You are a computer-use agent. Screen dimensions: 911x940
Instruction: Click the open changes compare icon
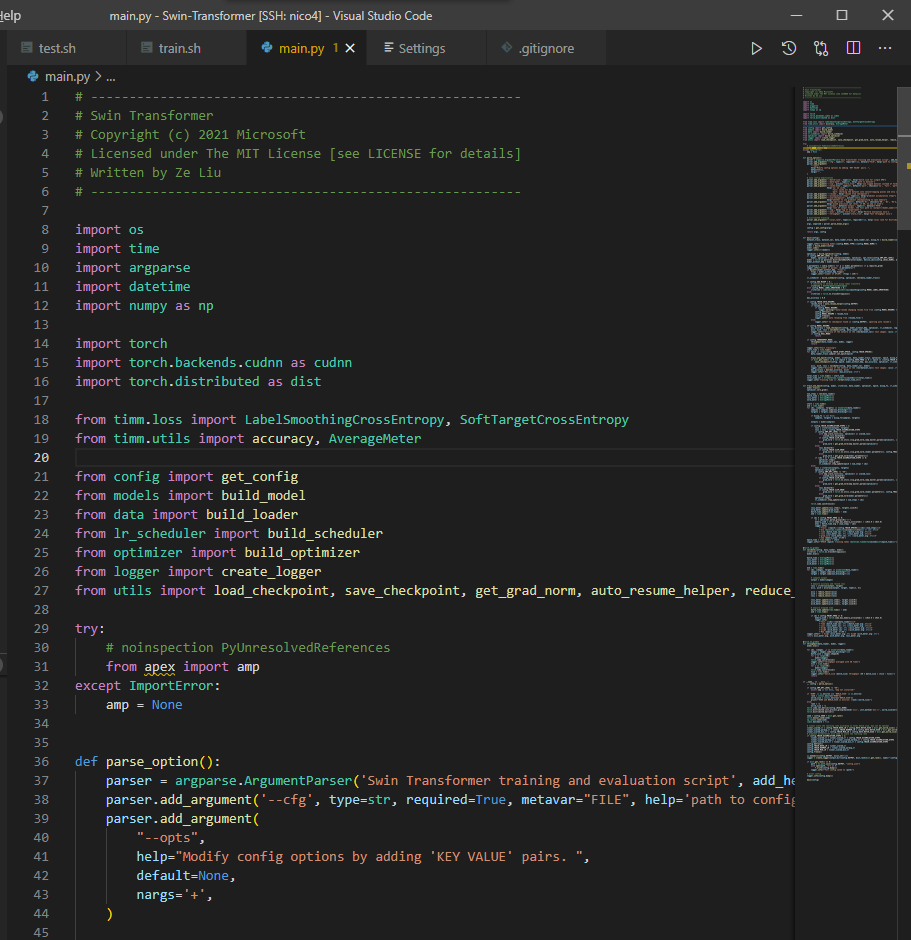click(x=821, y=47)
